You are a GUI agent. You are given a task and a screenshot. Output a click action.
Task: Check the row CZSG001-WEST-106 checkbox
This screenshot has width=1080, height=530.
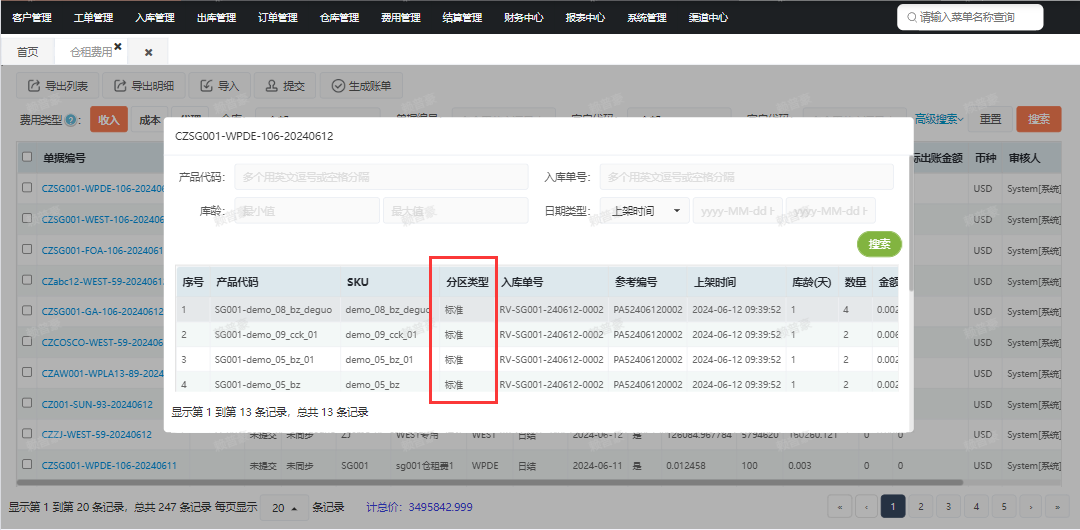coord(28,218)
